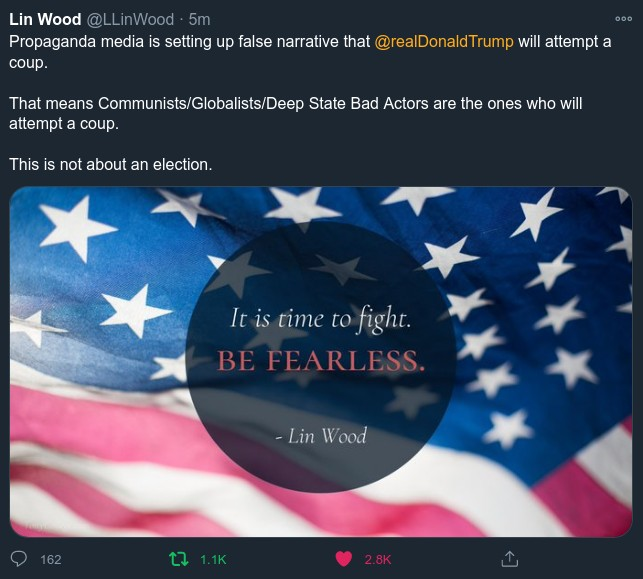Click "It is time to fight." quote
The height and width of the screenshot is (579, 643).
[320, 320]
